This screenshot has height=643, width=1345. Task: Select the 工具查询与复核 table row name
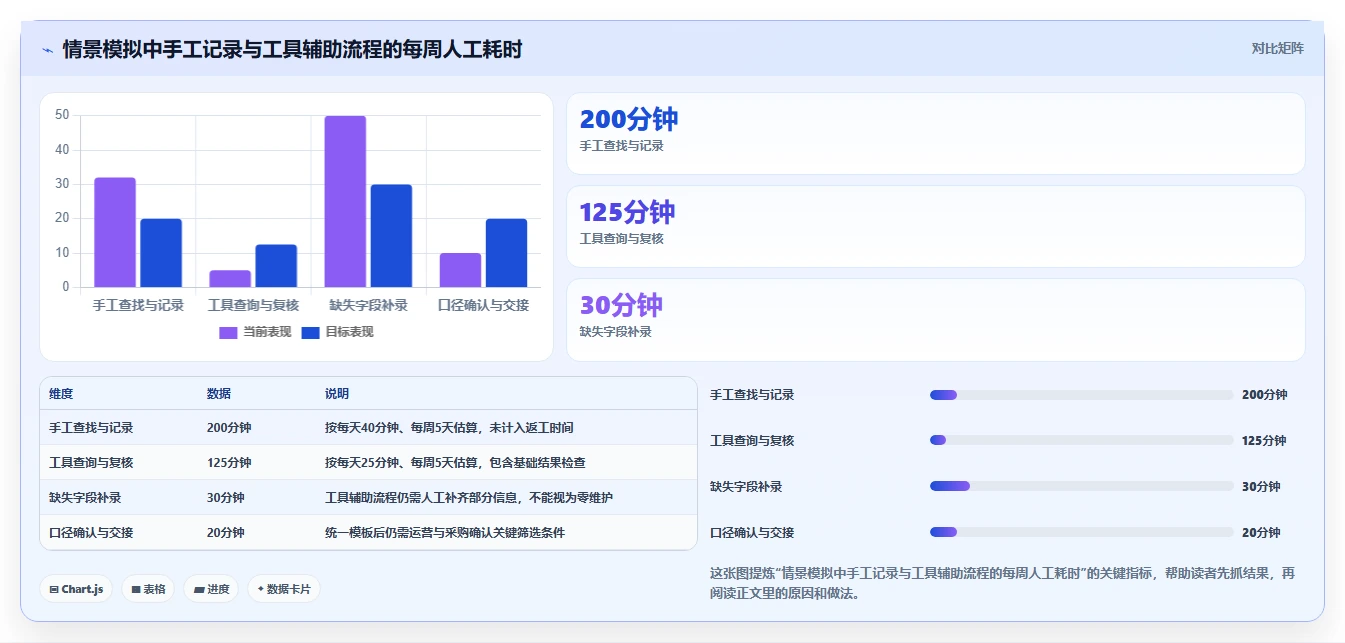tap(91, 462)
